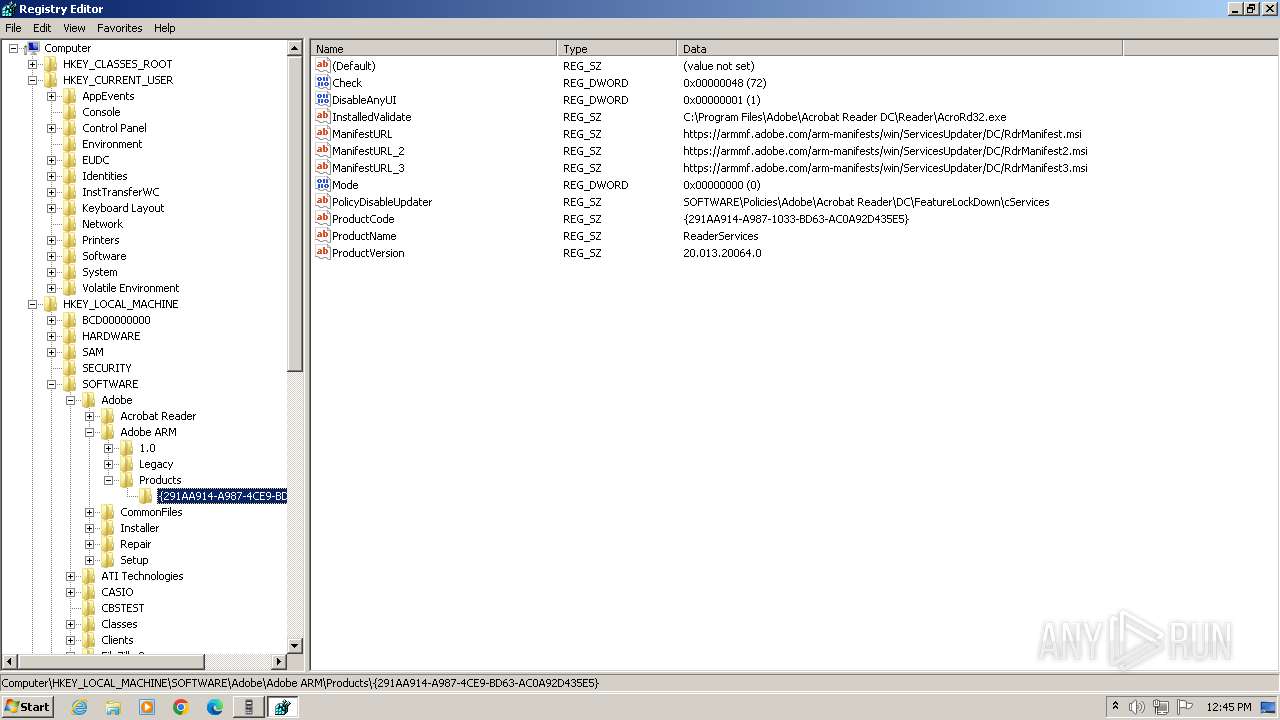Sort values by Type column
The height and width of the screenshot is (720, 1280).
(617, 48)
